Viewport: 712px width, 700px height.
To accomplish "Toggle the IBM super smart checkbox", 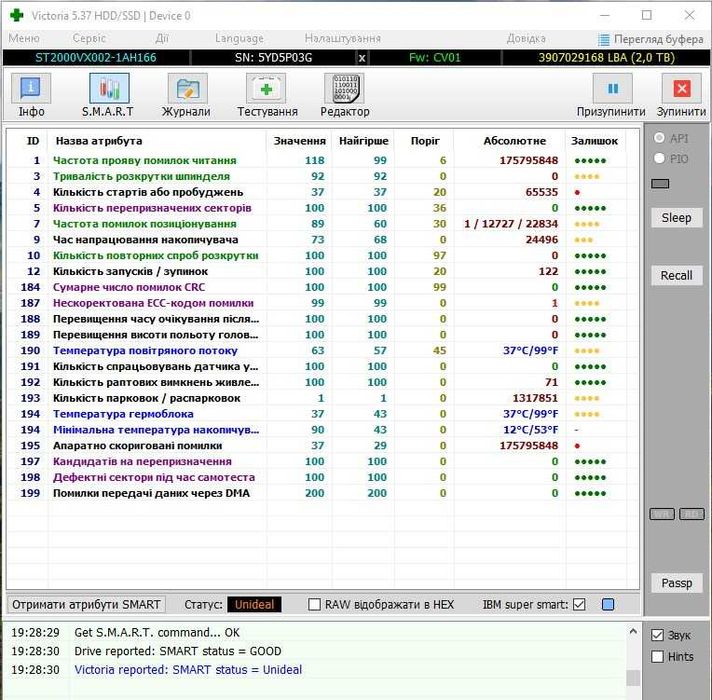I will pyautogui.click(x=579, y=604).
